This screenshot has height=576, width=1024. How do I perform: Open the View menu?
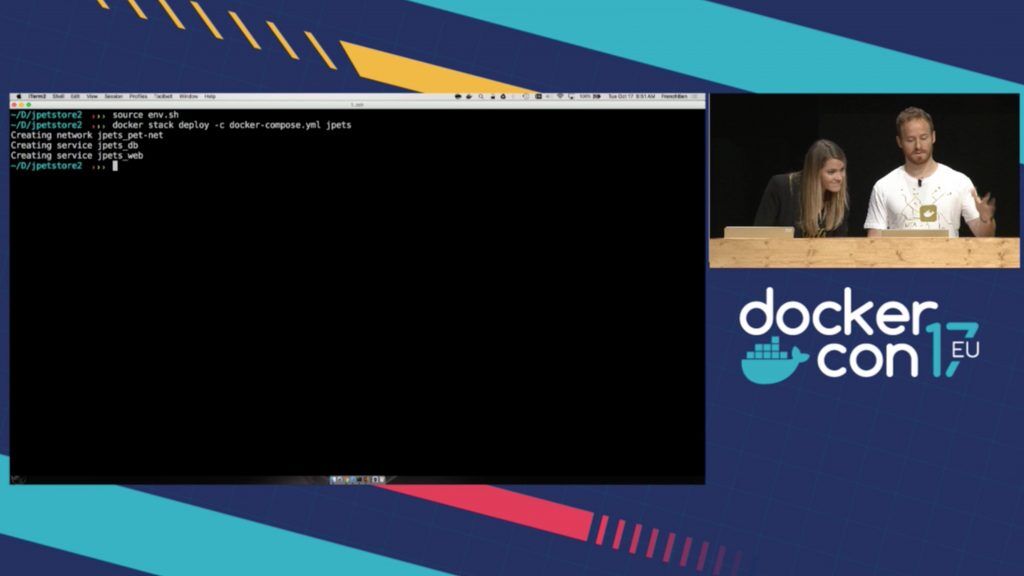[x=92, y=97]
